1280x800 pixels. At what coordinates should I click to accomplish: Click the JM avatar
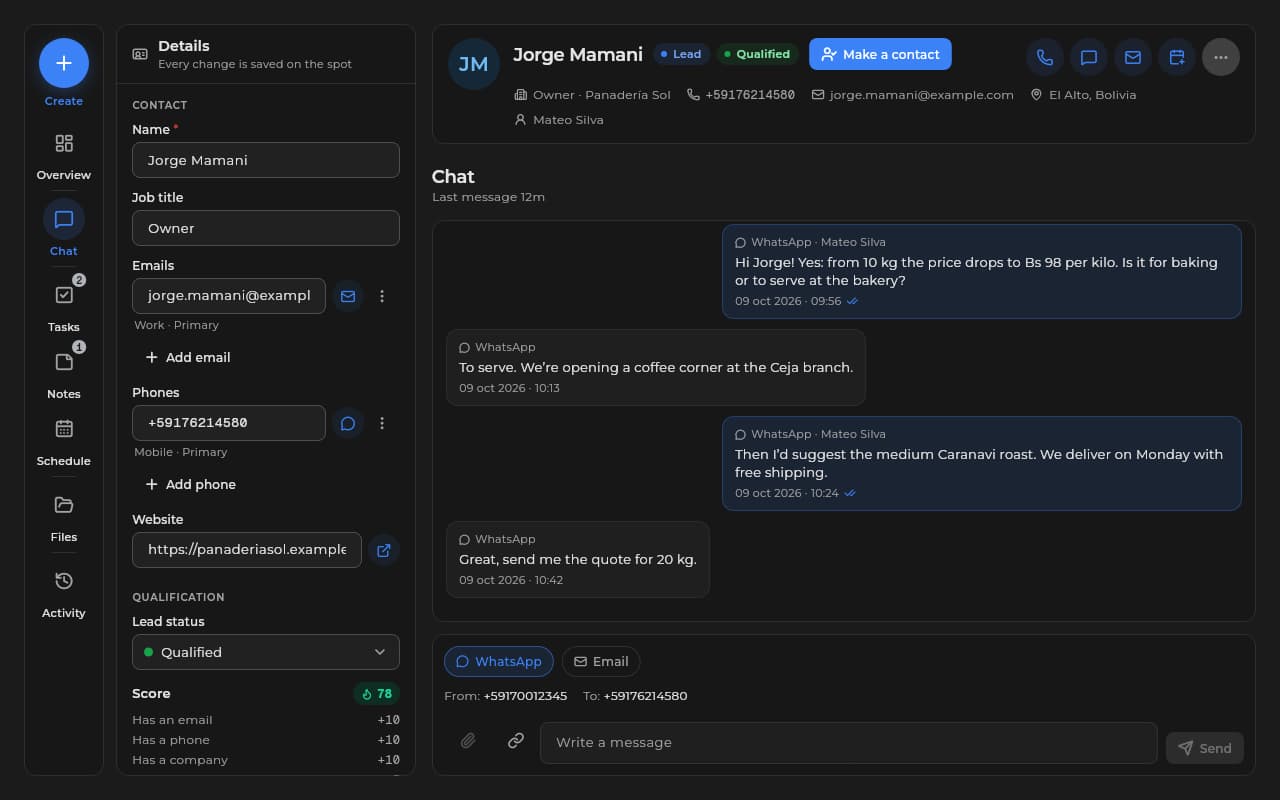point(474,64)
